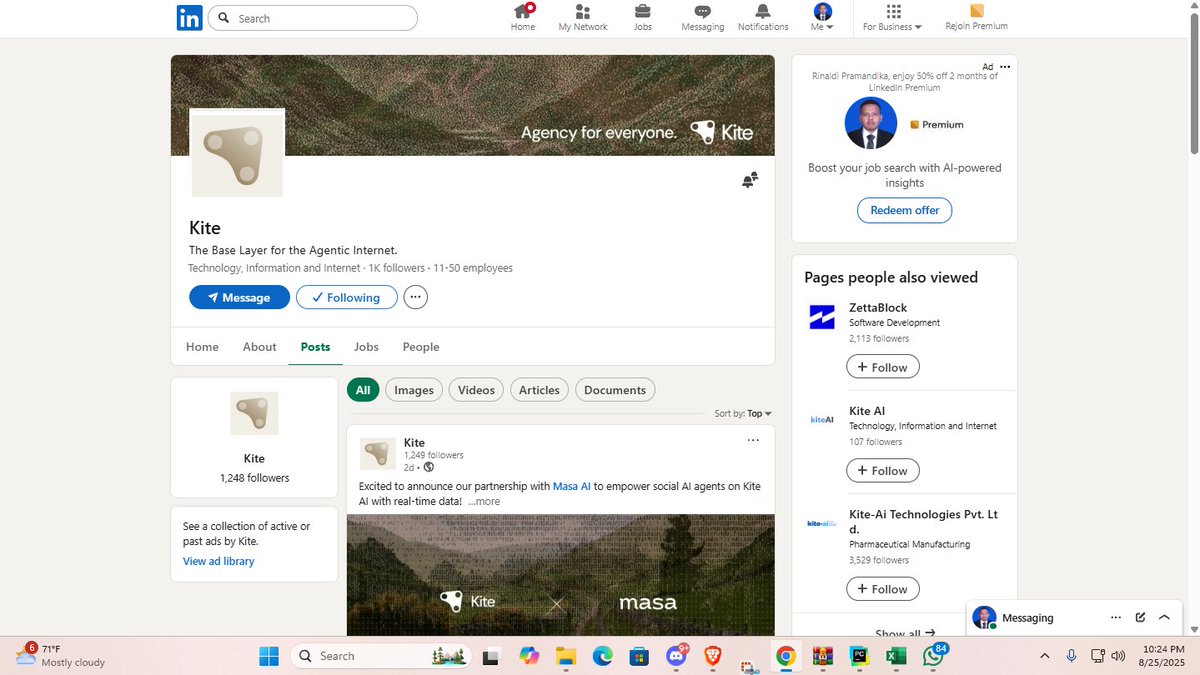Toggle the notification bell on Kite page
Image resolution: width=1200 pixels, height=675 pixels.
(x=749, y=180)
